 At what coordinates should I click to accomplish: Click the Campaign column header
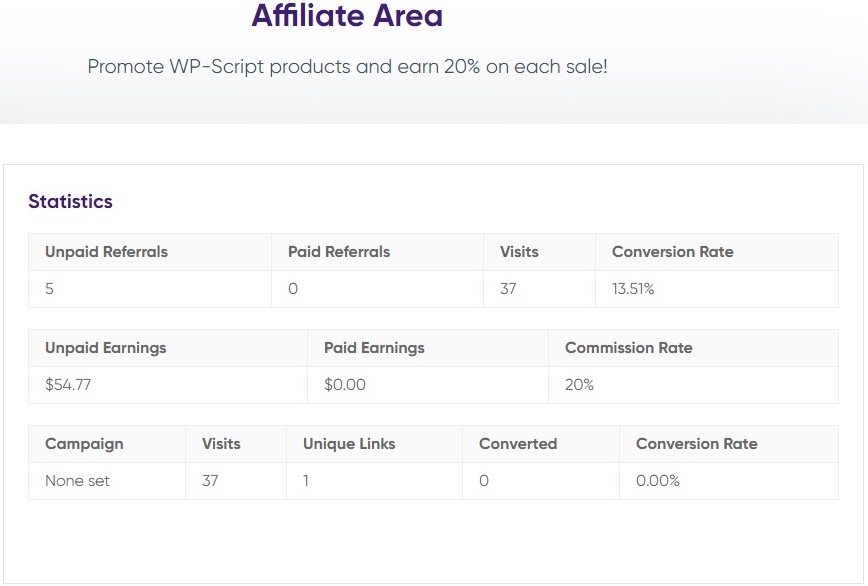pyautogui.click(x=84, y=444)
